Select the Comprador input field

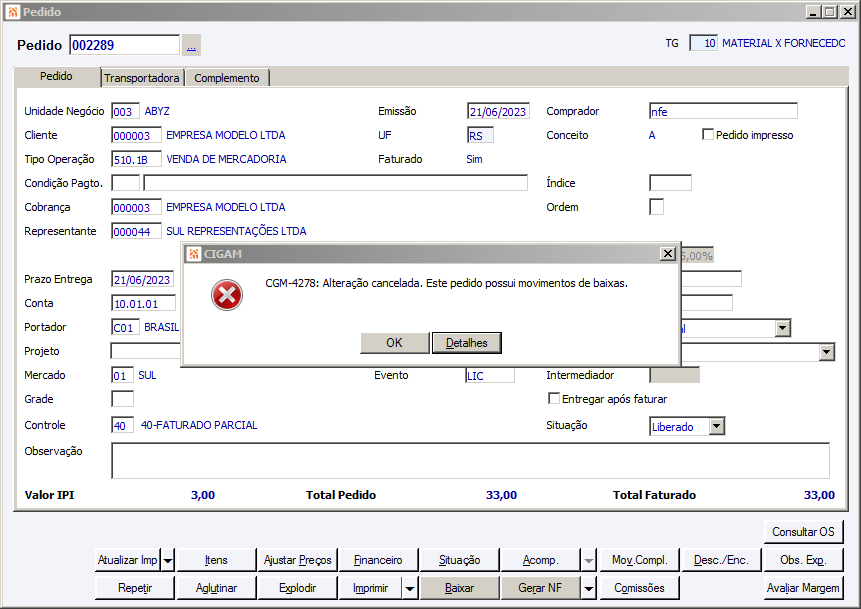coord(723,111)
